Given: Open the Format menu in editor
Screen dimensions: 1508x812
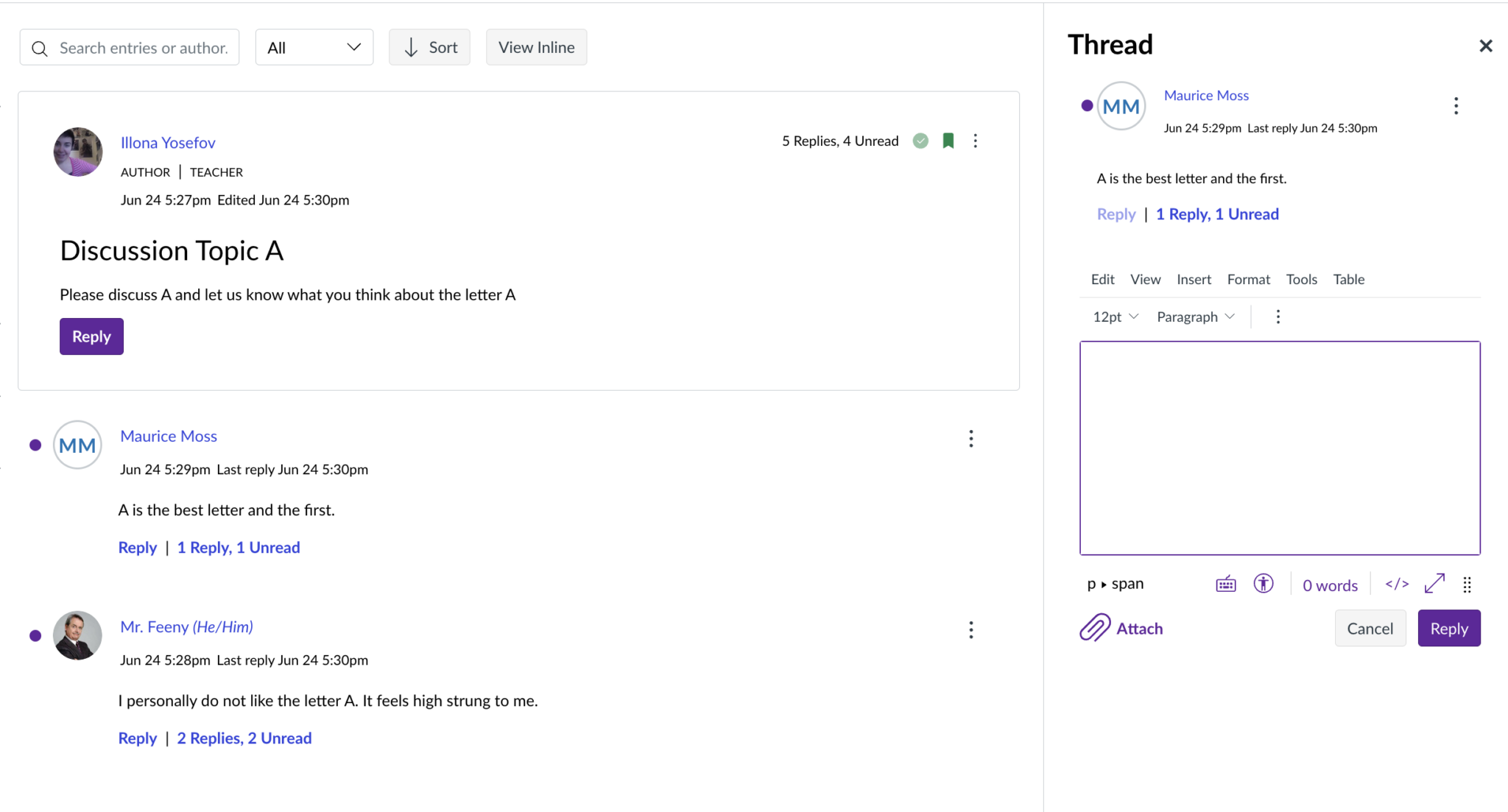Looking at the screenshot, I should 1248,279.
